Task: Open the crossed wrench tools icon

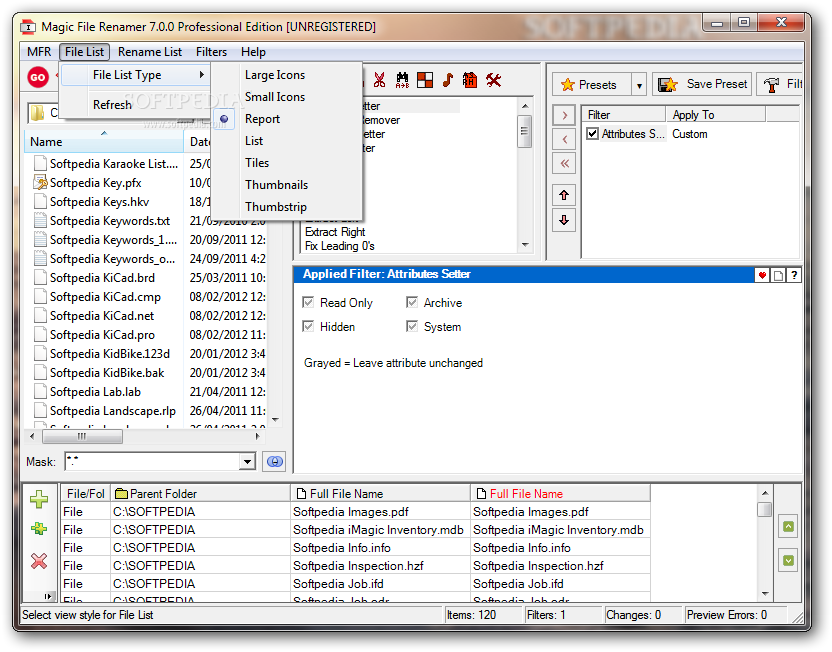Action: 493,80
